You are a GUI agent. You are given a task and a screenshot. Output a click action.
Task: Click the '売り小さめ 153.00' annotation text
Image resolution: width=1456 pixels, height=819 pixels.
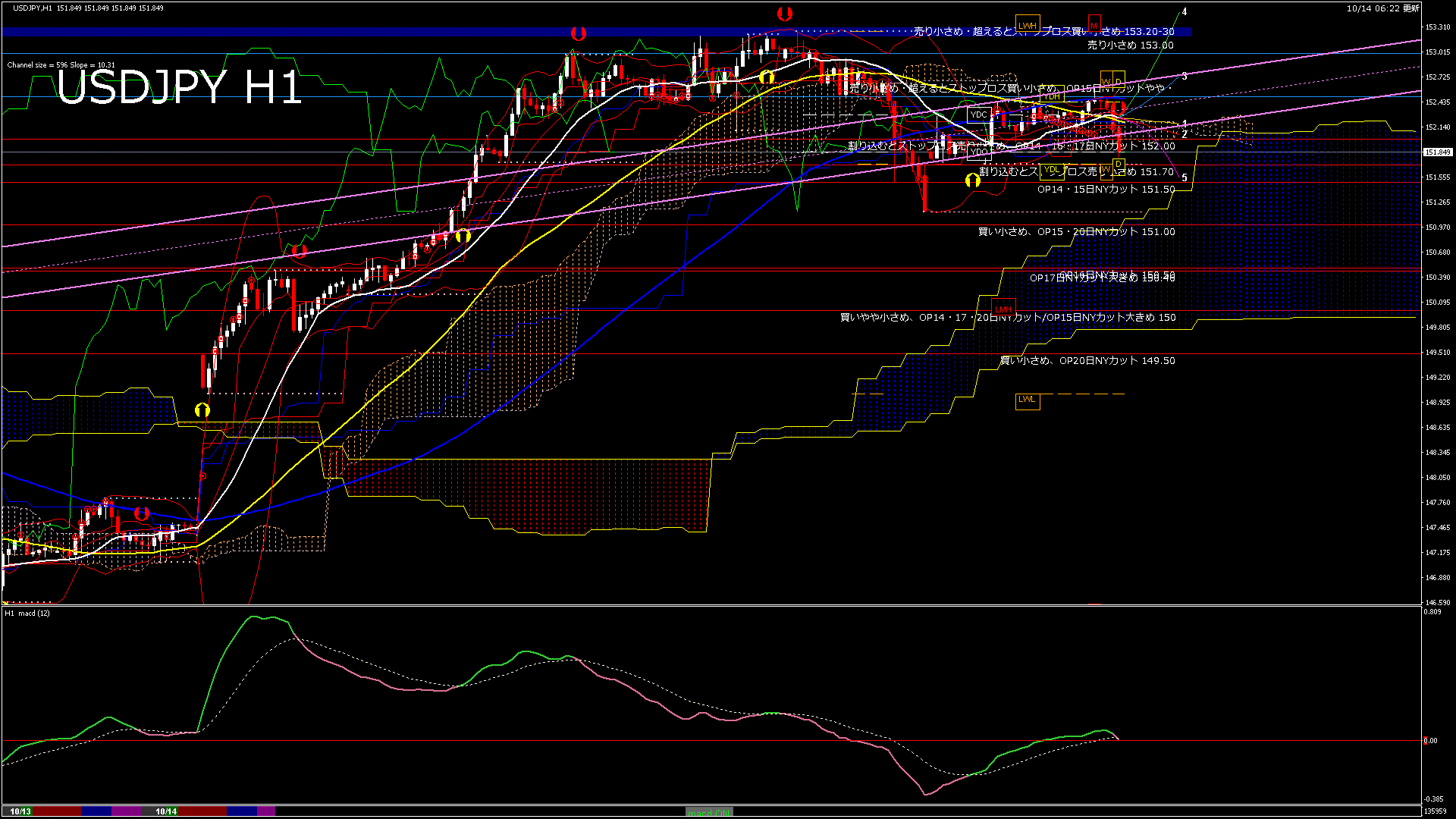coord(1130,45)
